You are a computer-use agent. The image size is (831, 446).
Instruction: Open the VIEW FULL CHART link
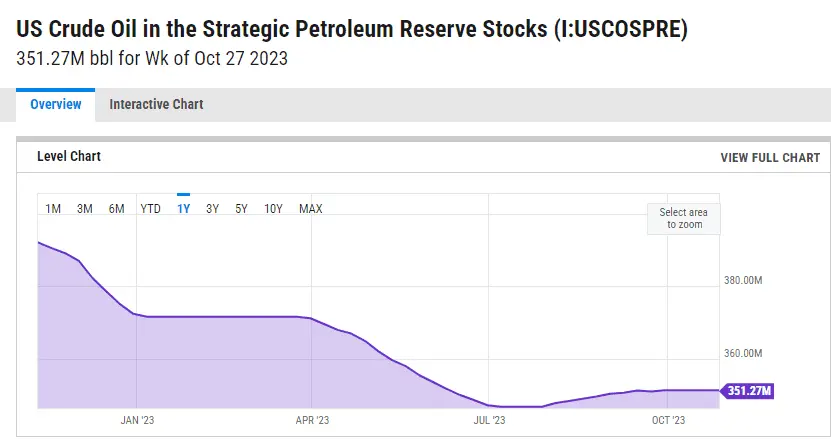(770, 158)
